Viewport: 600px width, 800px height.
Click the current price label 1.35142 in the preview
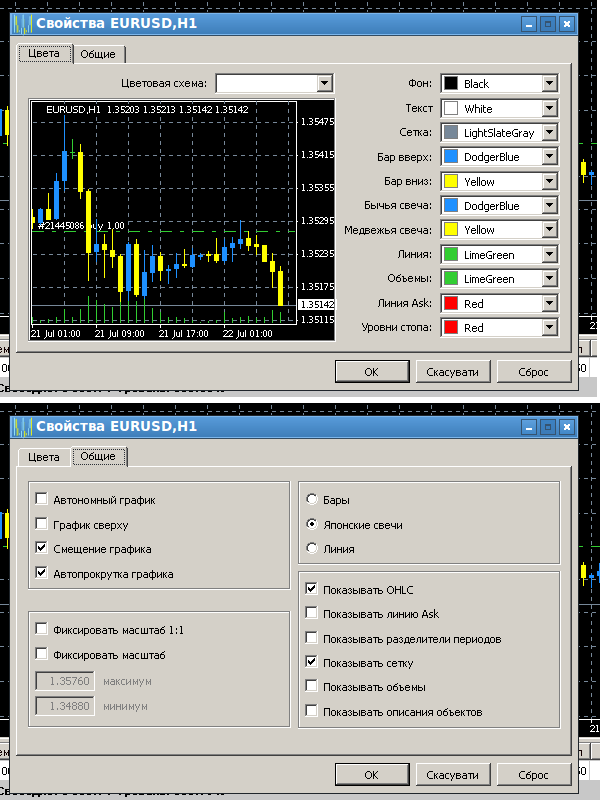pos(317,305)
